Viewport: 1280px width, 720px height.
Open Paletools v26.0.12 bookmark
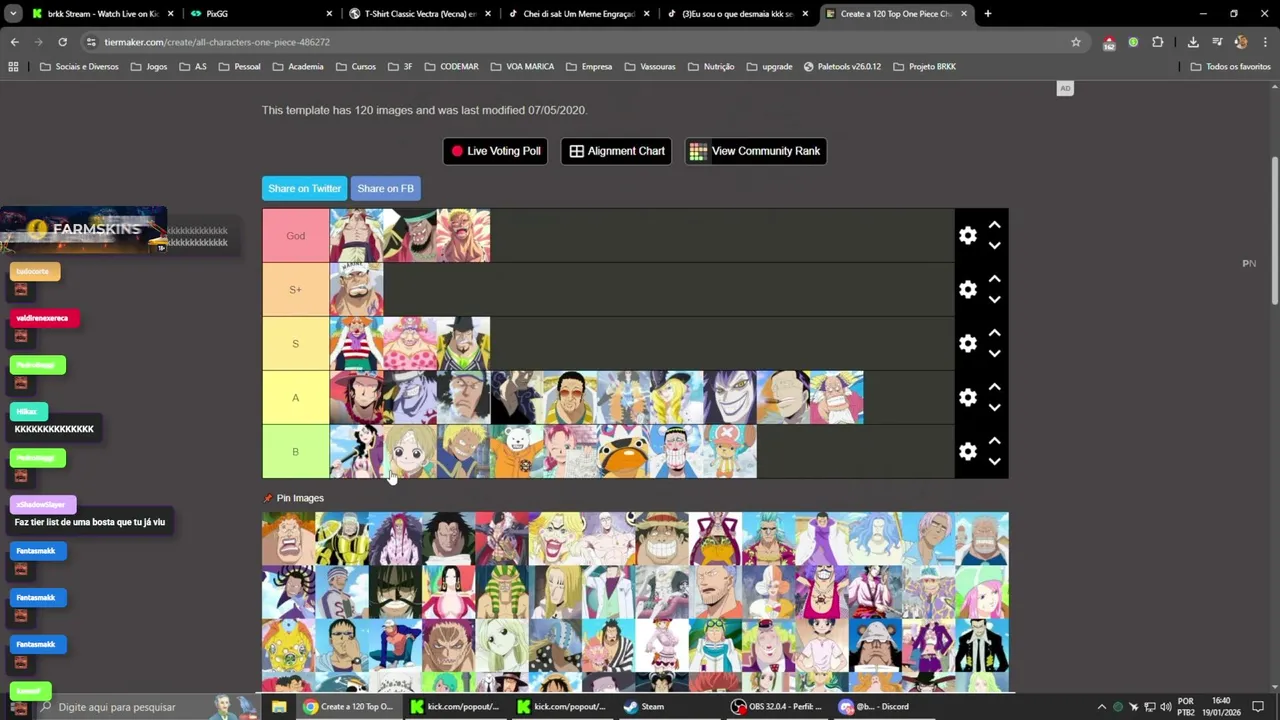tap(841, 67)
